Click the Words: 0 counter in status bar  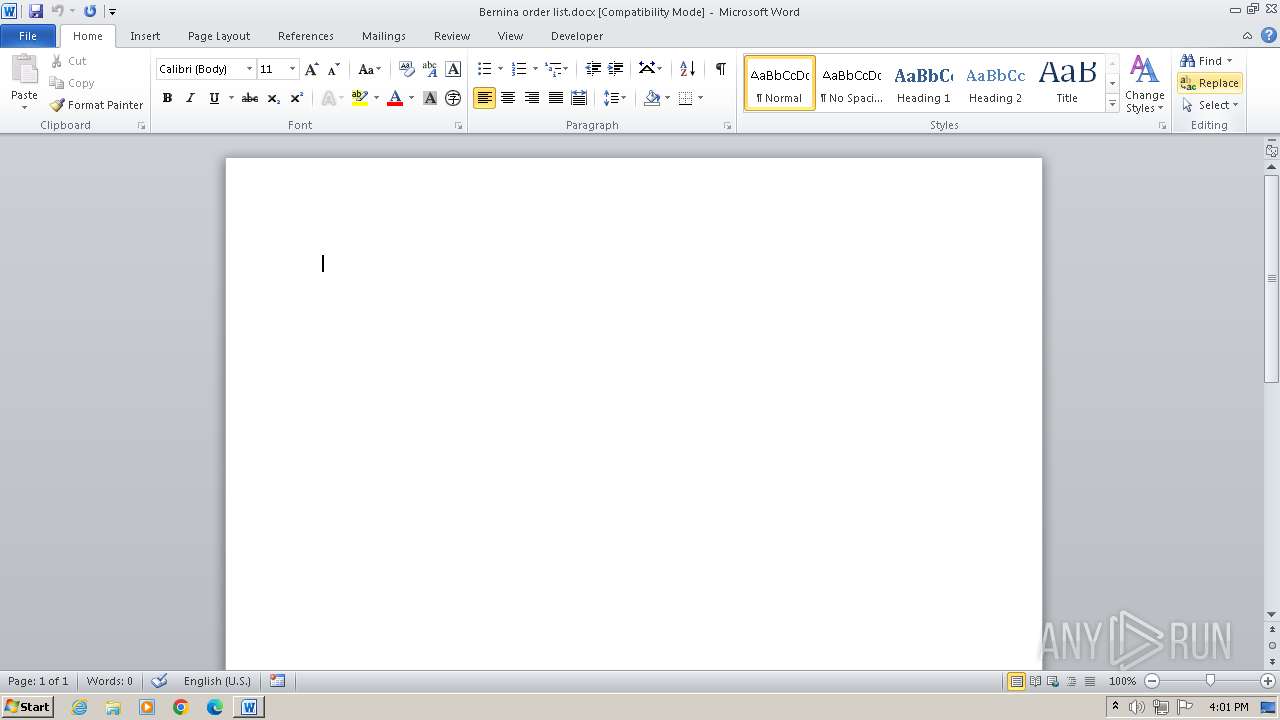pyautogui.click(x=109, y=681)
